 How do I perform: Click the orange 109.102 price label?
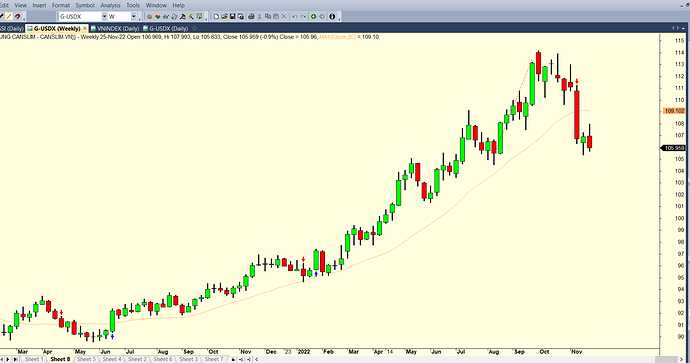(674, 111)
